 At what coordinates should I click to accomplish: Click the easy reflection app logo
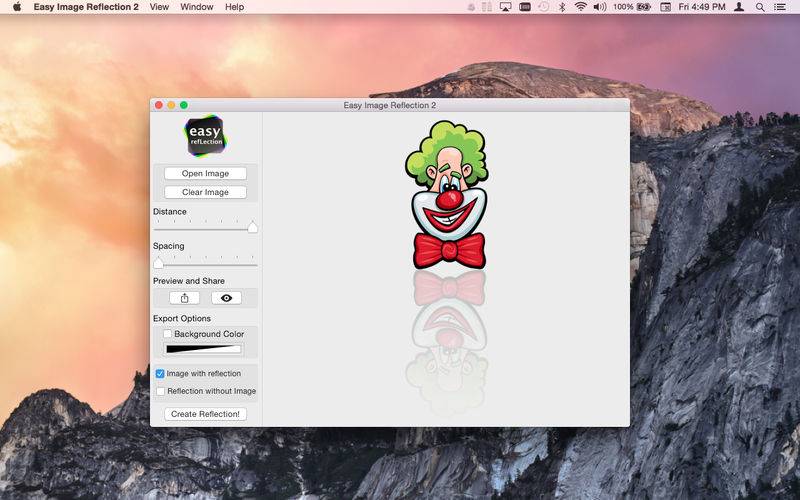point(205,136)
